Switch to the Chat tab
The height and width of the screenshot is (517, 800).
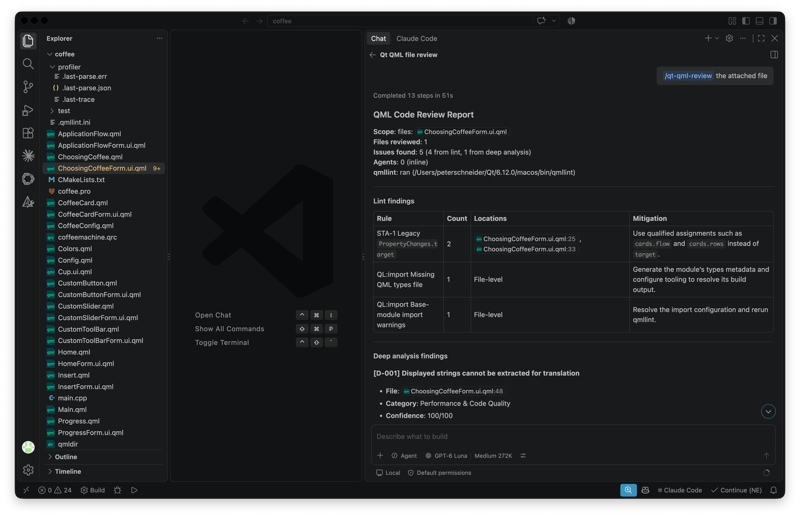(379, 38)
